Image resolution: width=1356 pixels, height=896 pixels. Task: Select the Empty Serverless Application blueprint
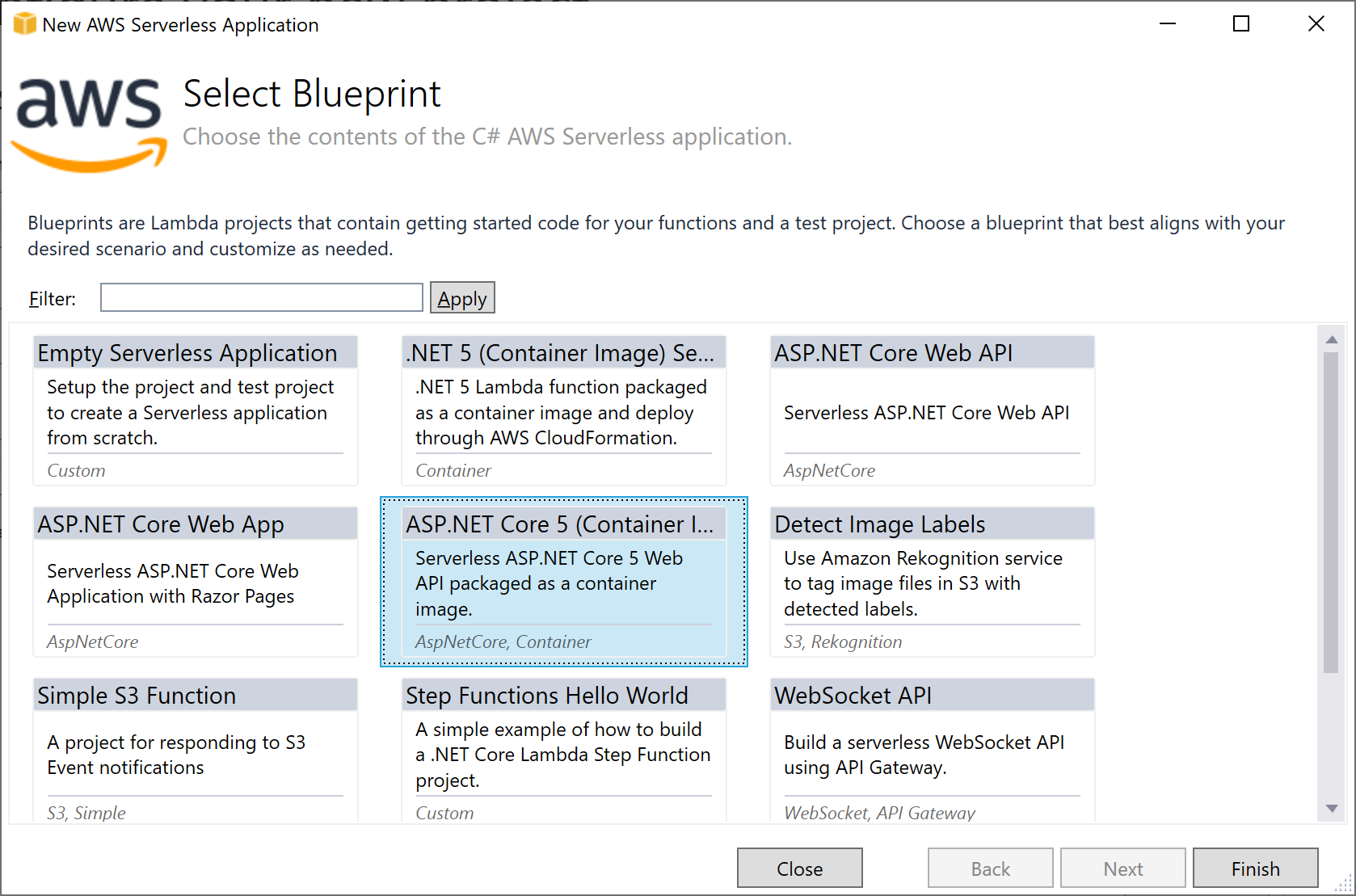tap(196, 410)
